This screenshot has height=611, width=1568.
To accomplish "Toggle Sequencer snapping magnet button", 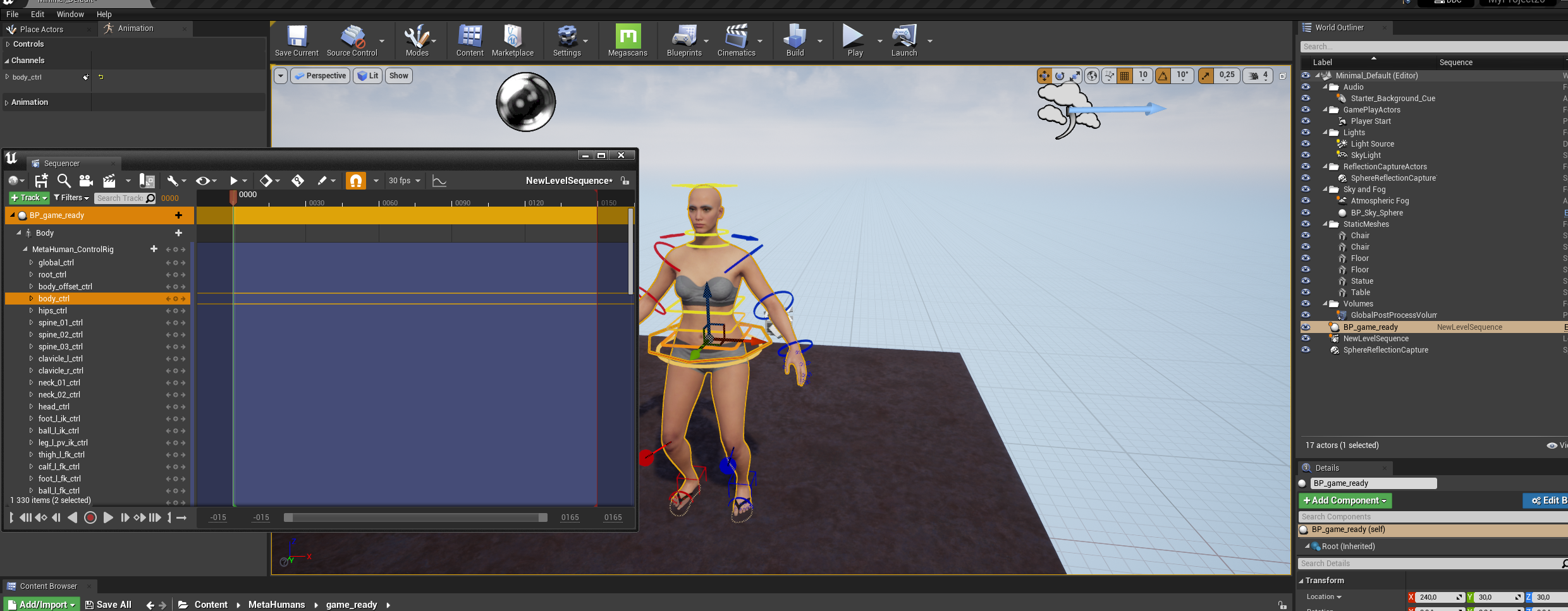I will click(356, 181).
